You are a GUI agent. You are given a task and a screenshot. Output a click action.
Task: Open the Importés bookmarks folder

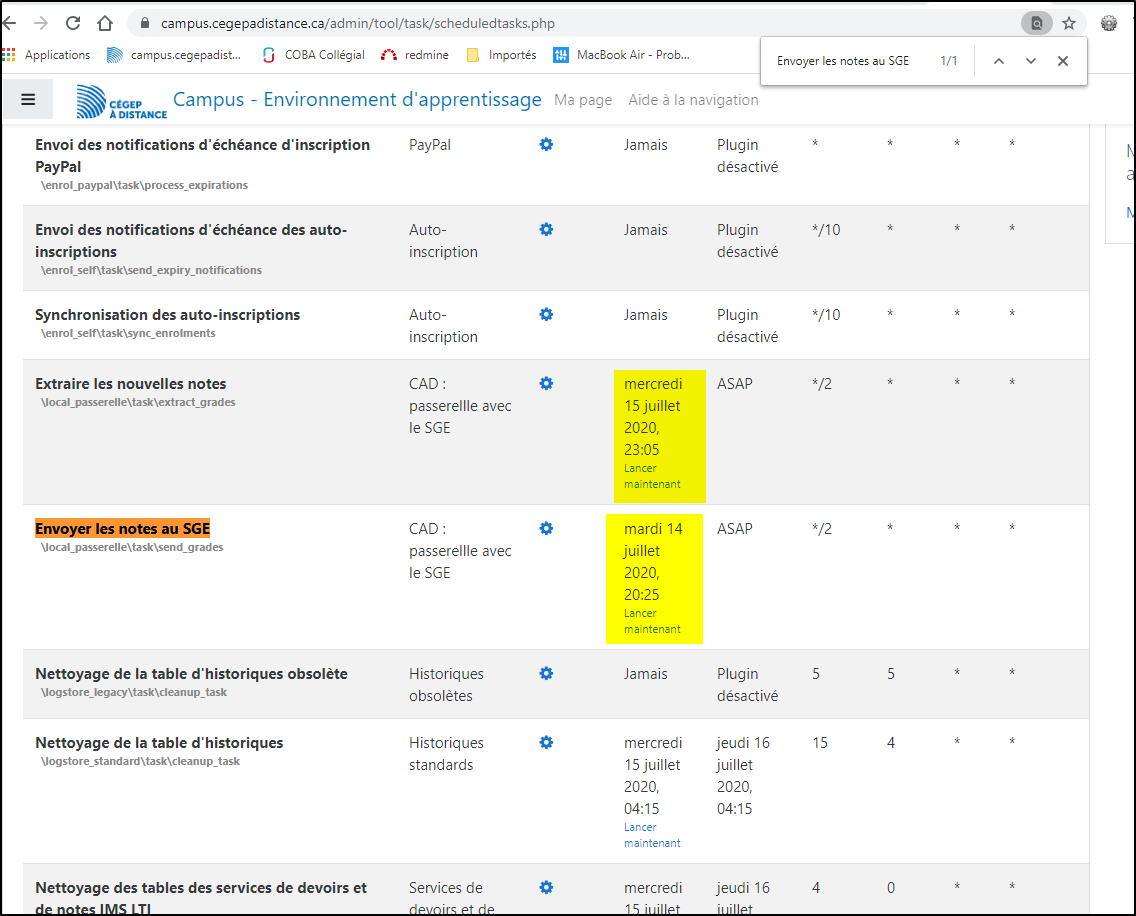502,55
